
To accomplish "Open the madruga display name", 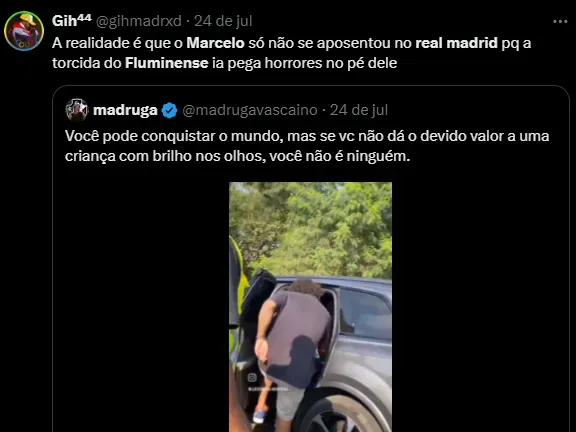I will click(x=125, y=110).
